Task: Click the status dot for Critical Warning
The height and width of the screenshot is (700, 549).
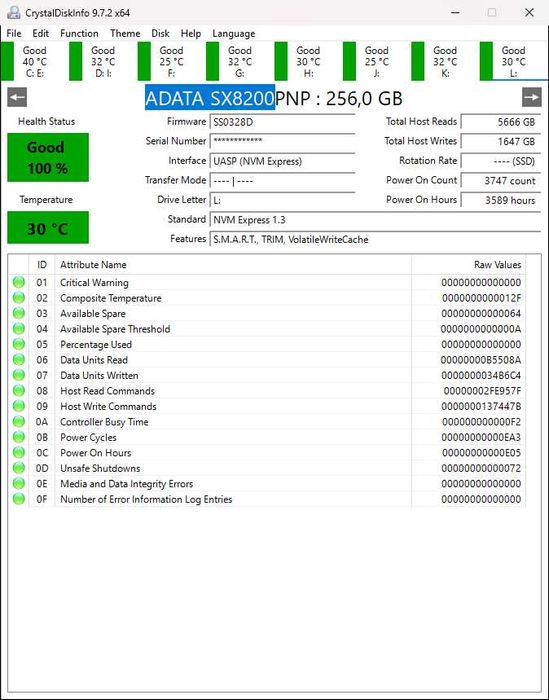Action: point(19,282)
